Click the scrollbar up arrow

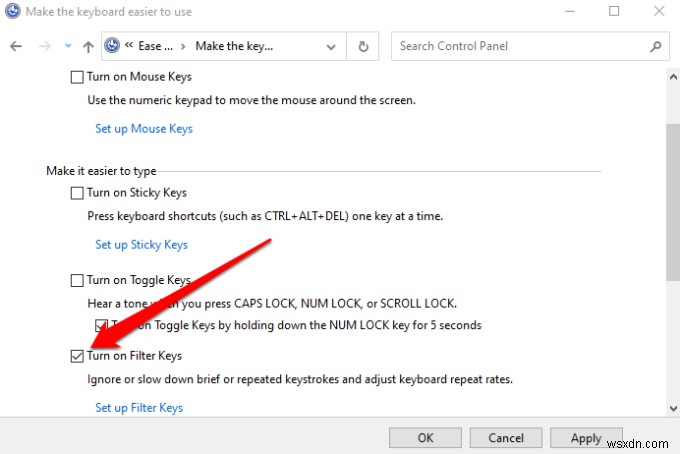673,77
